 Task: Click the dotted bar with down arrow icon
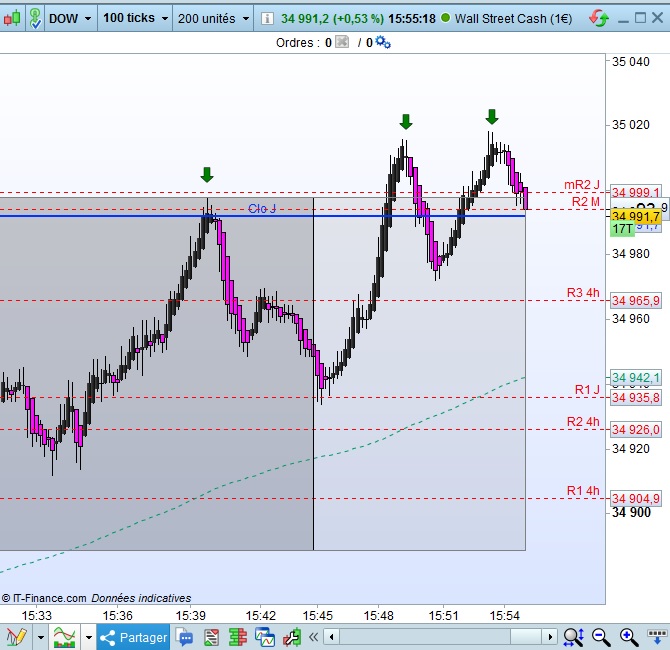click(657, 636)
